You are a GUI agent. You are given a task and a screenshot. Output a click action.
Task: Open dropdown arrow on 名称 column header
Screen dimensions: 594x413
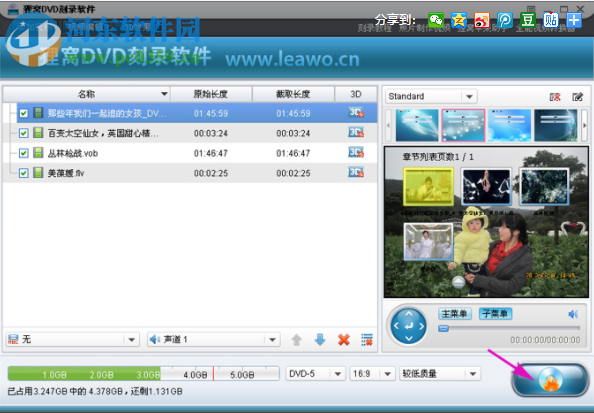click(x=164, y=94)
